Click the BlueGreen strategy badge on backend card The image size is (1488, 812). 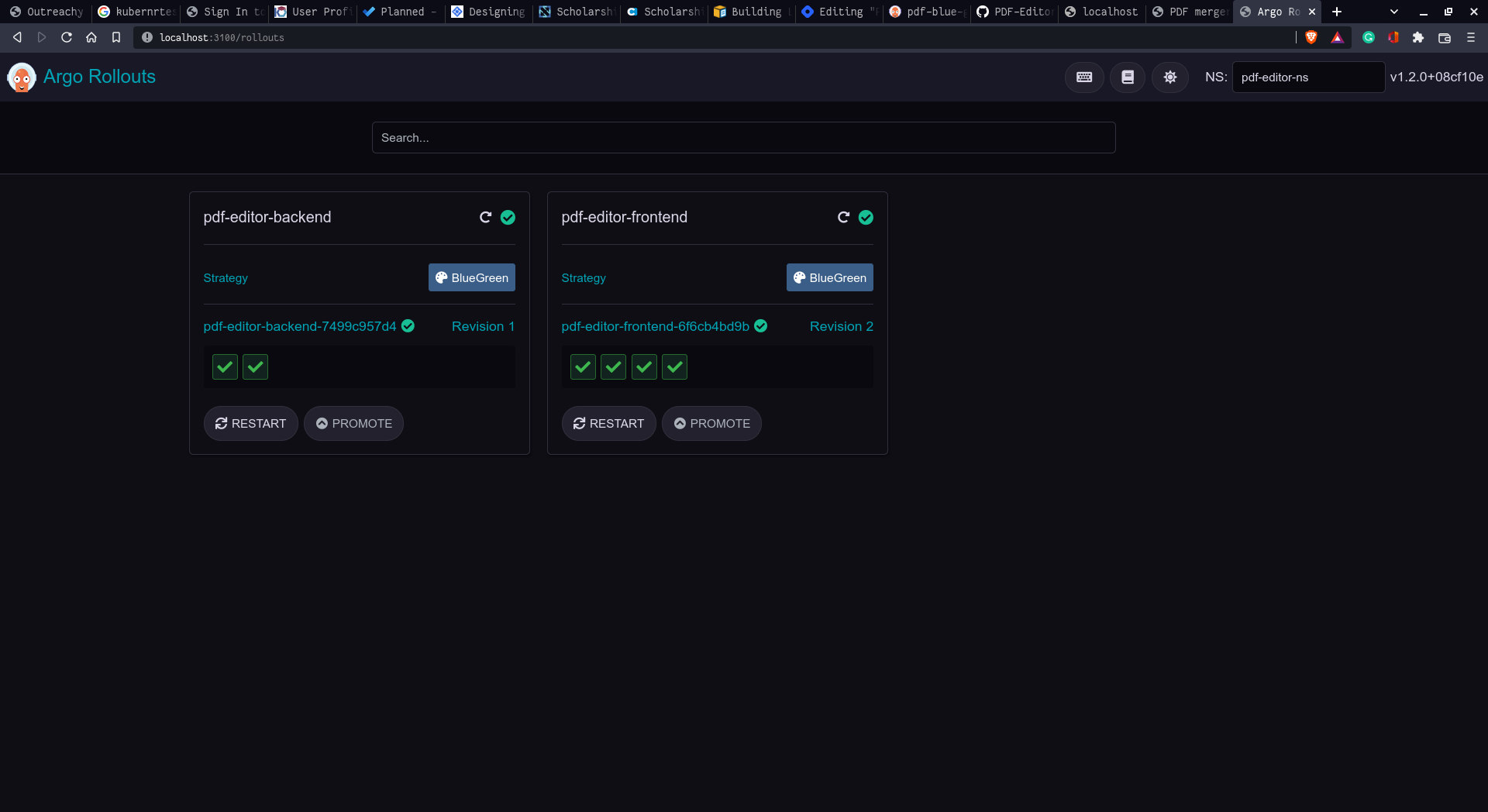pyautogui.click(x=472, y=277)
